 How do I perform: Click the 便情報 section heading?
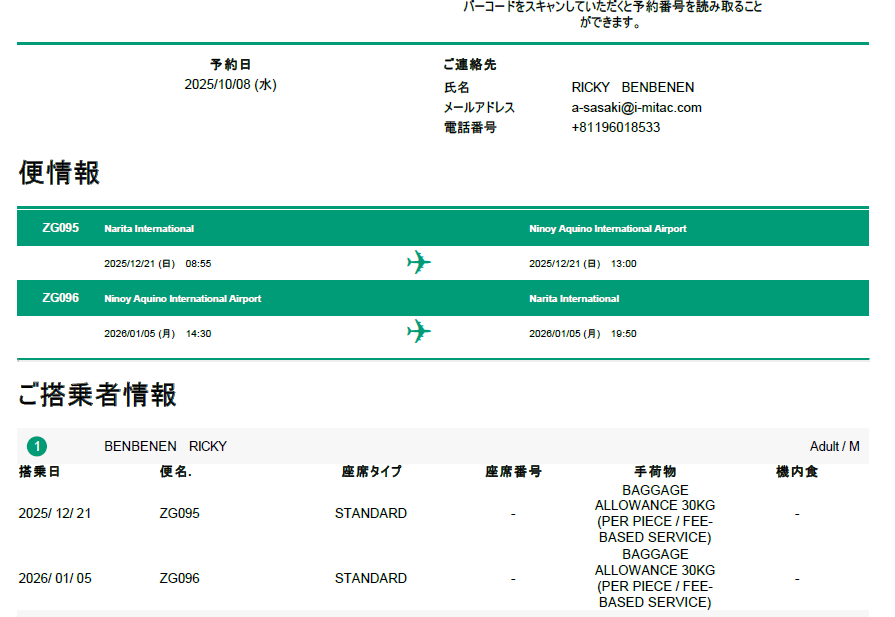59,173
